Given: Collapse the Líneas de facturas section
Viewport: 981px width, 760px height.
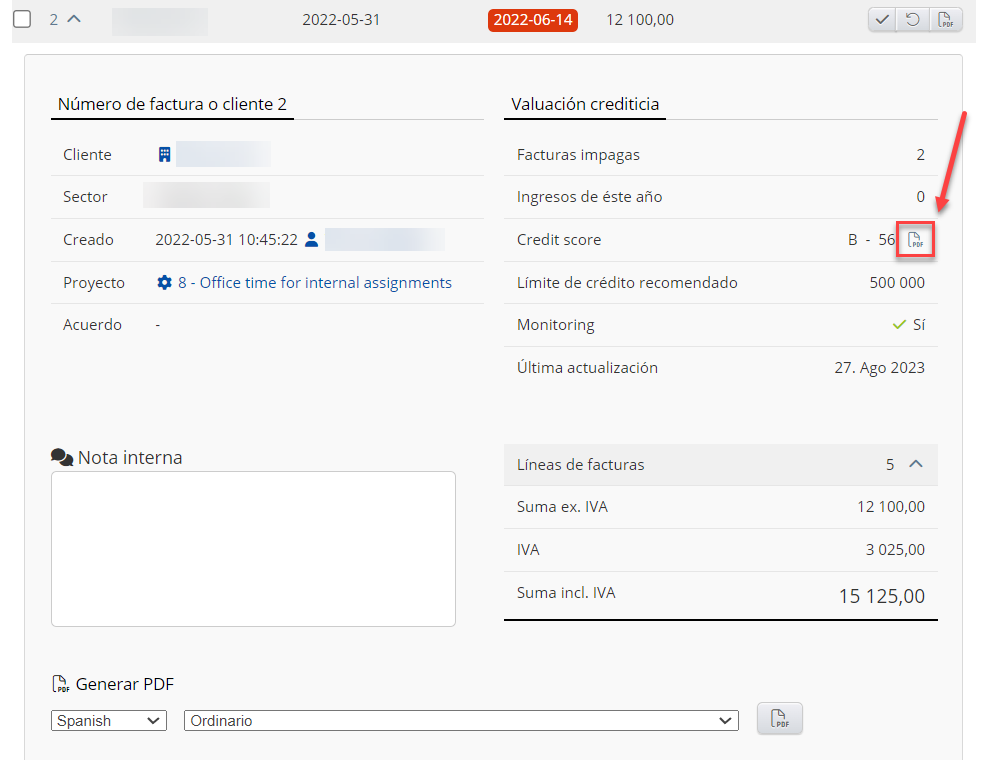Looking at the screenshot, I should pos(915,464).
